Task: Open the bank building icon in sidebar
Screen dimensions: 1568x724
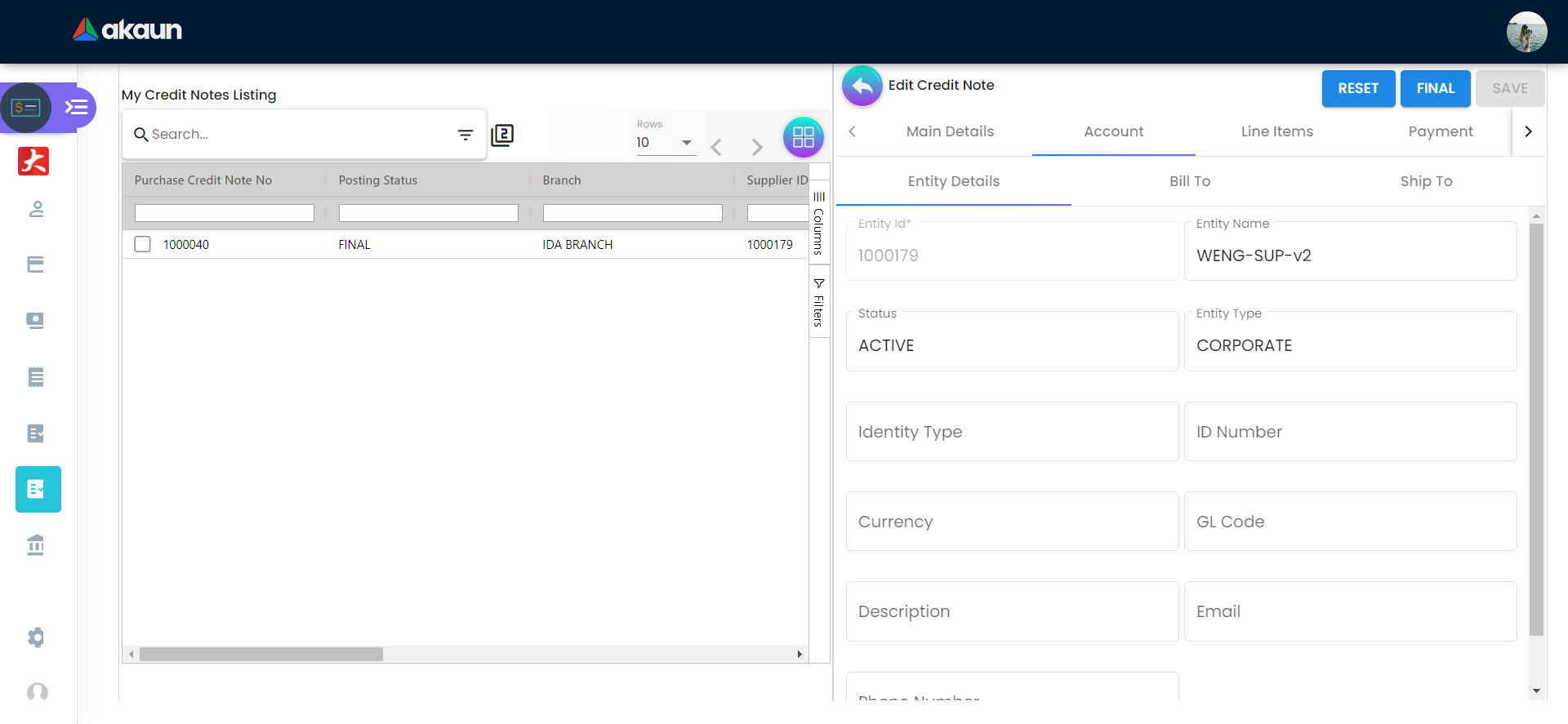Action: tap(36, 544)
